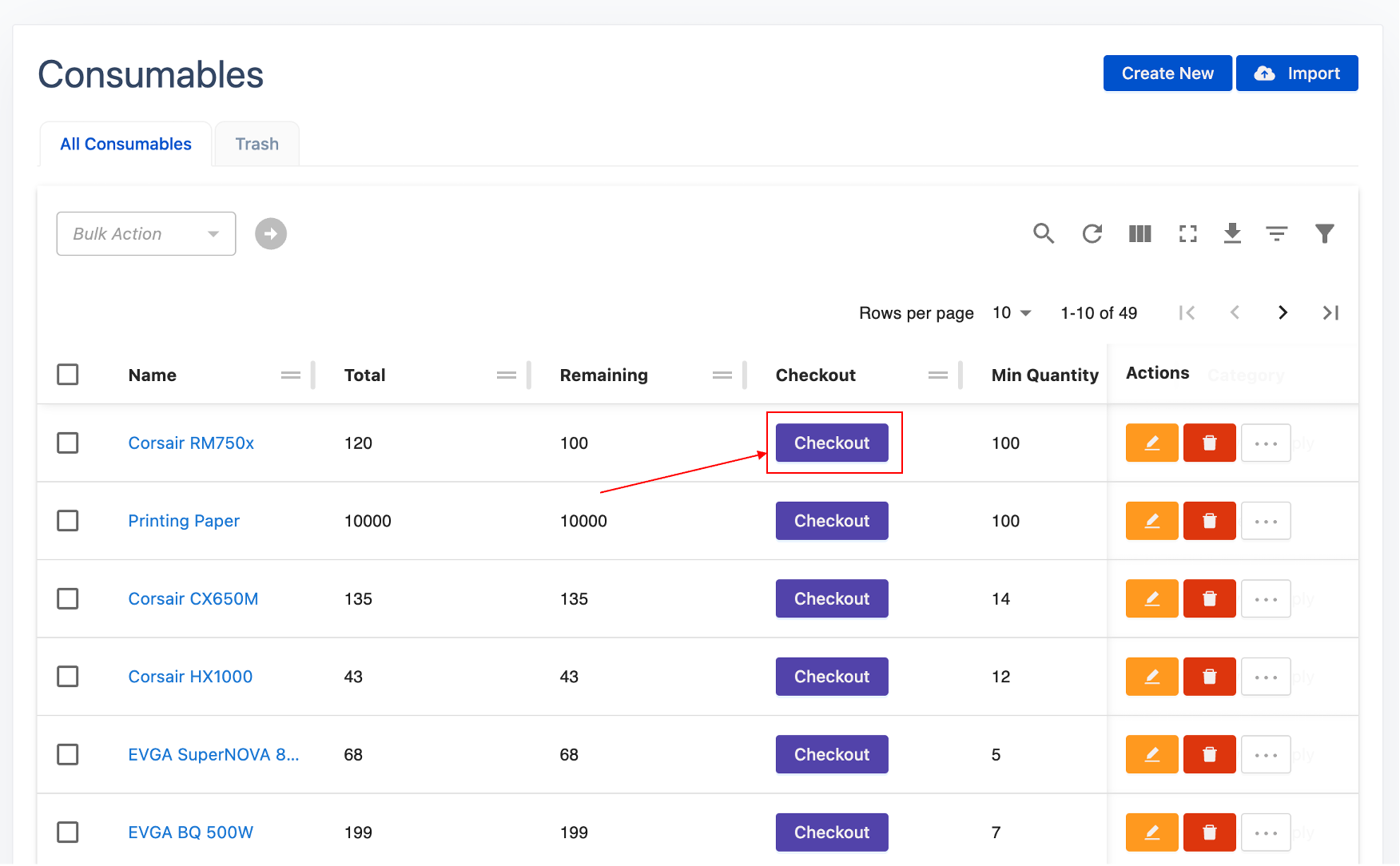Edit the EVGA SuperNOVA row
1400x866 pixels.
(x=1151, y=754)
